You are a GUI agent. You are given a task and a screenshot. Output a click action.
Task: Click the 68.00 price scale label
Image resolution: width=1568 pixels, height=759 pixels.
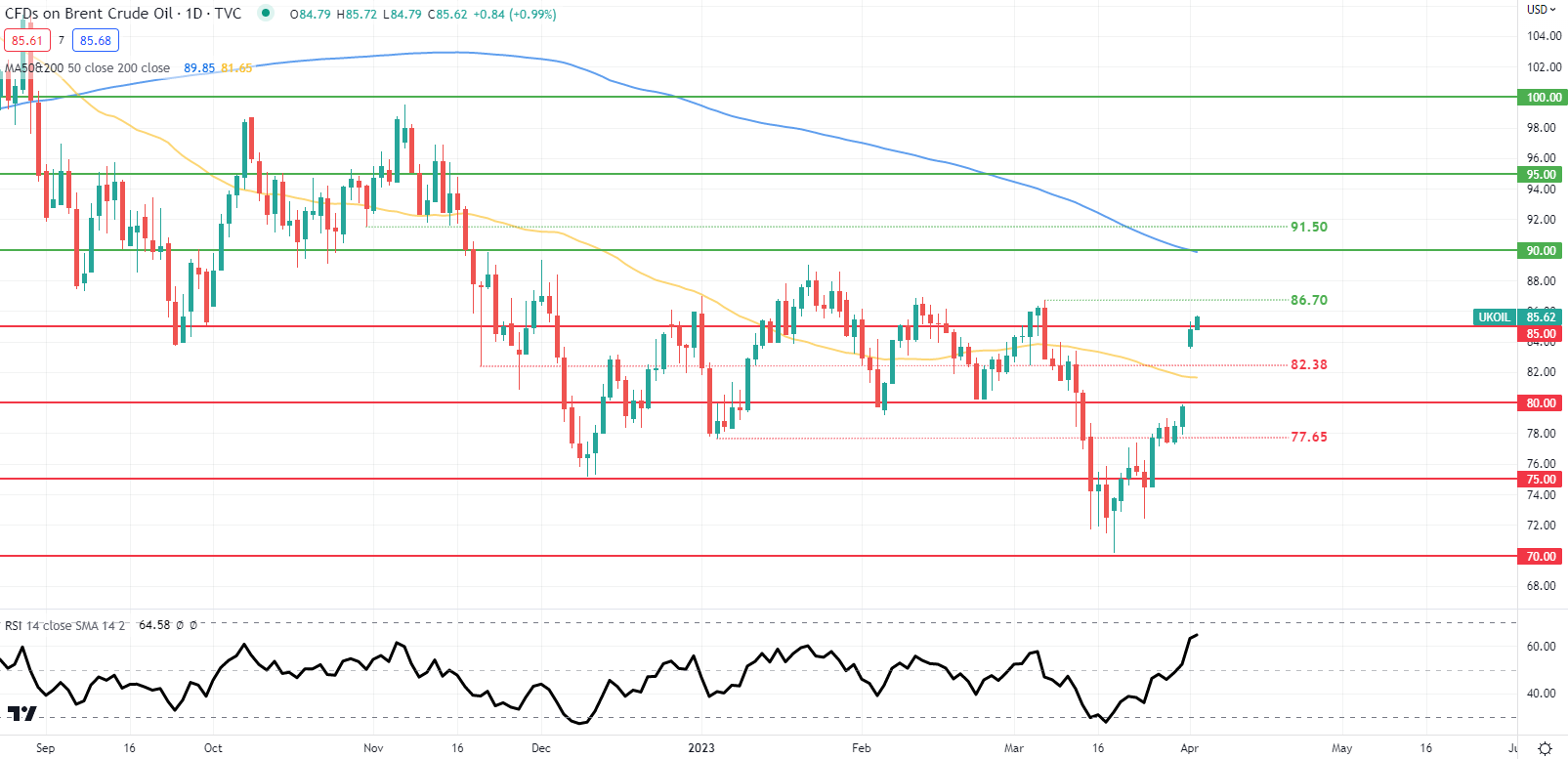point(1542,586)
